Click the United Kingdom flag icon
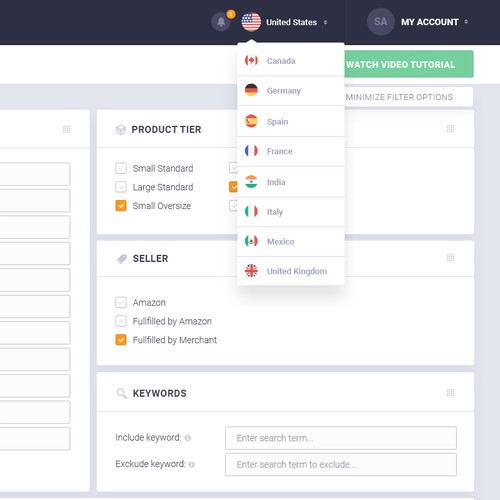 (x=251, y=271)
